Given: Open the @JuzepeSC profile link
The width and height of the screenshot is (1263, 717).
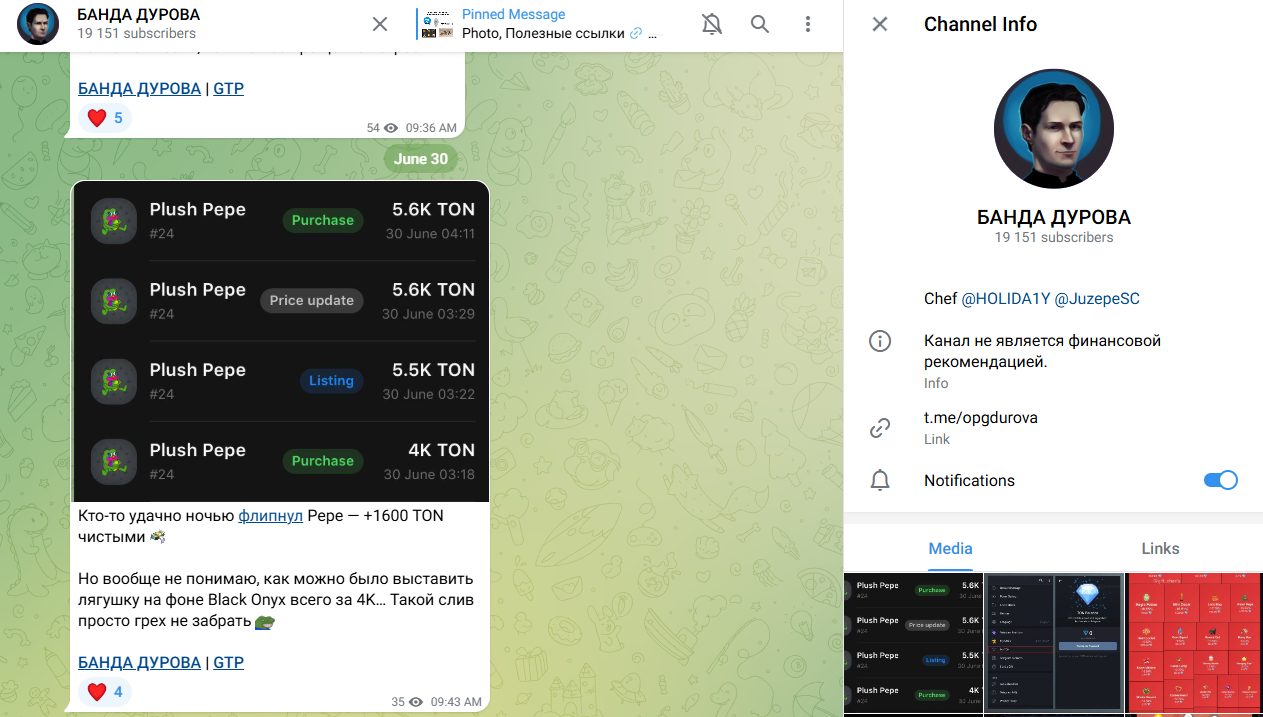Looking at the screenshot, I should [x=1097, y=299].
